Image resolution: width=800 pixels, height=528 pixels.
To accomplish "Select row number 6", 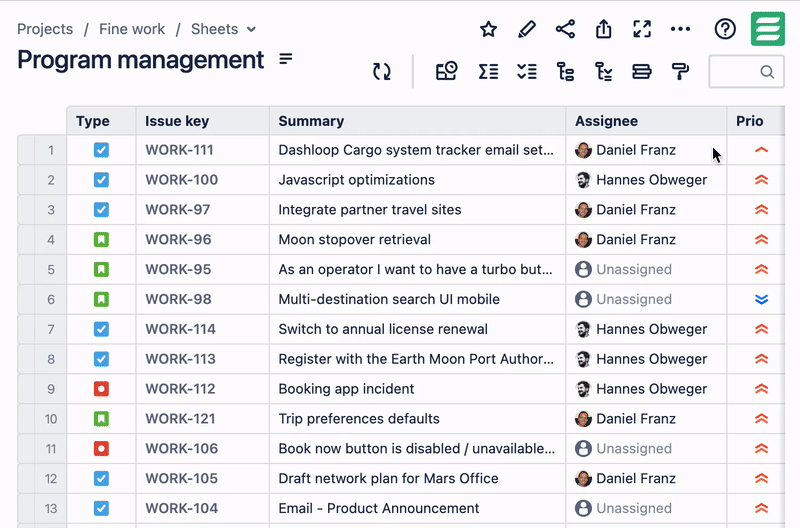I will pyautogui.click(x=51, y=299).
